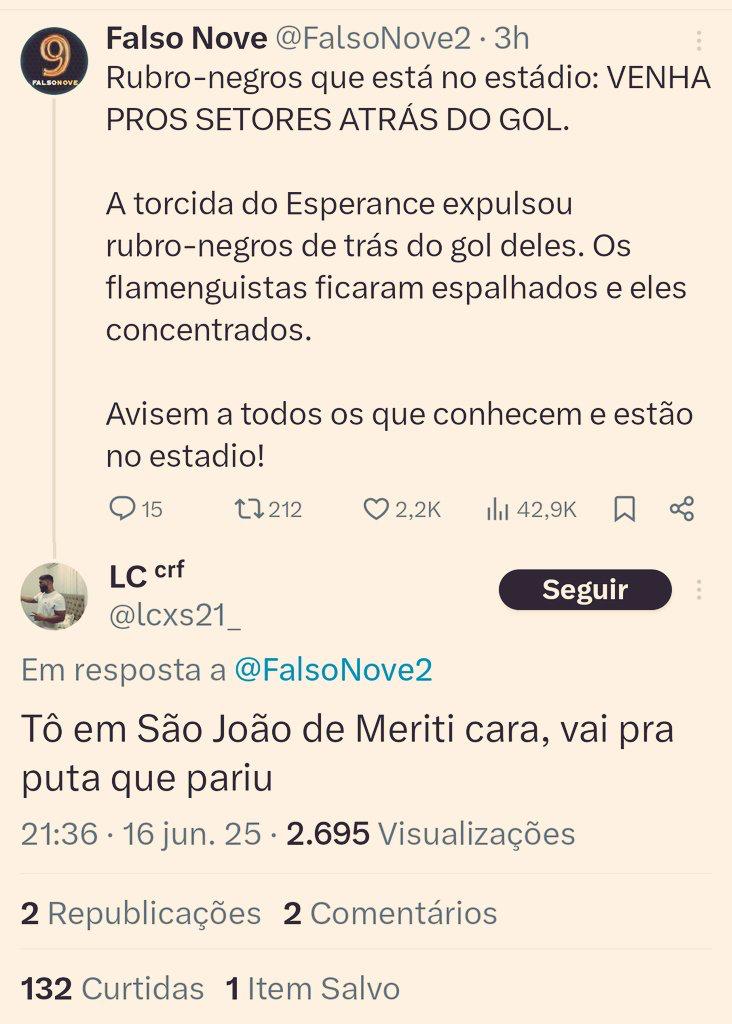Open the LC crf profile picture
The height and width of the screenshot is (1024, 732).
pos(54,596)
